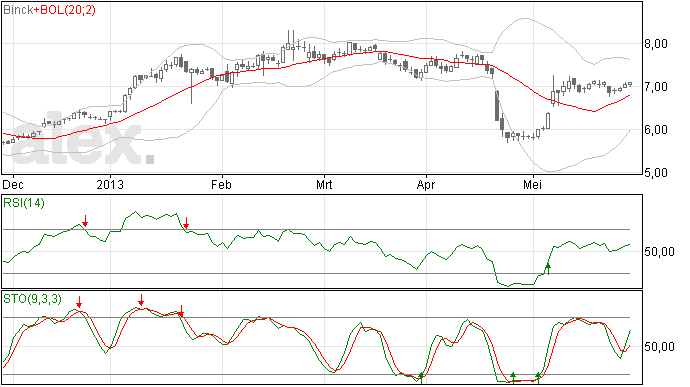The image size is (690, 387).
Task: Click the STO(9,3,3) panel label
Action: click(33, 299)
